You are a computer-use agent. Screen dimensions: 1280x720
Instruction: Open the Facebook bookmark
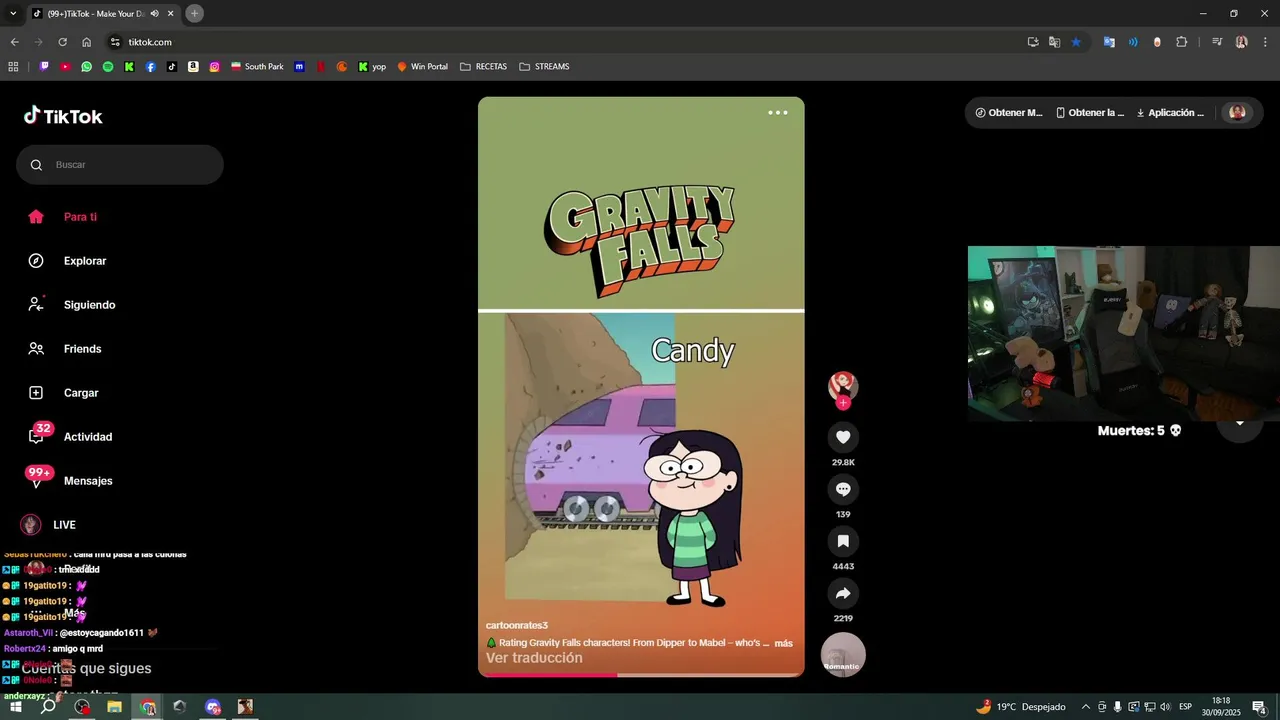click(150, 67)
